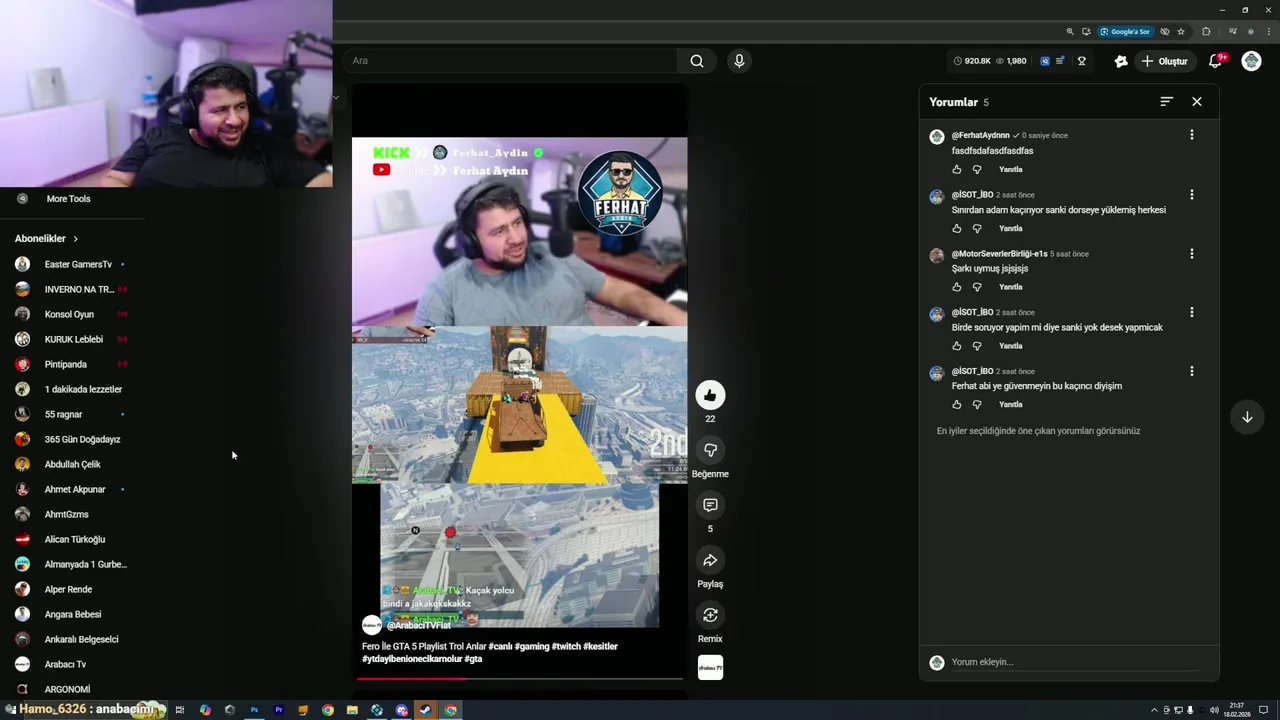Close the Yorumlar comments panel
The height and width of the screenshot is (720, 1280).
point(1197,101)
